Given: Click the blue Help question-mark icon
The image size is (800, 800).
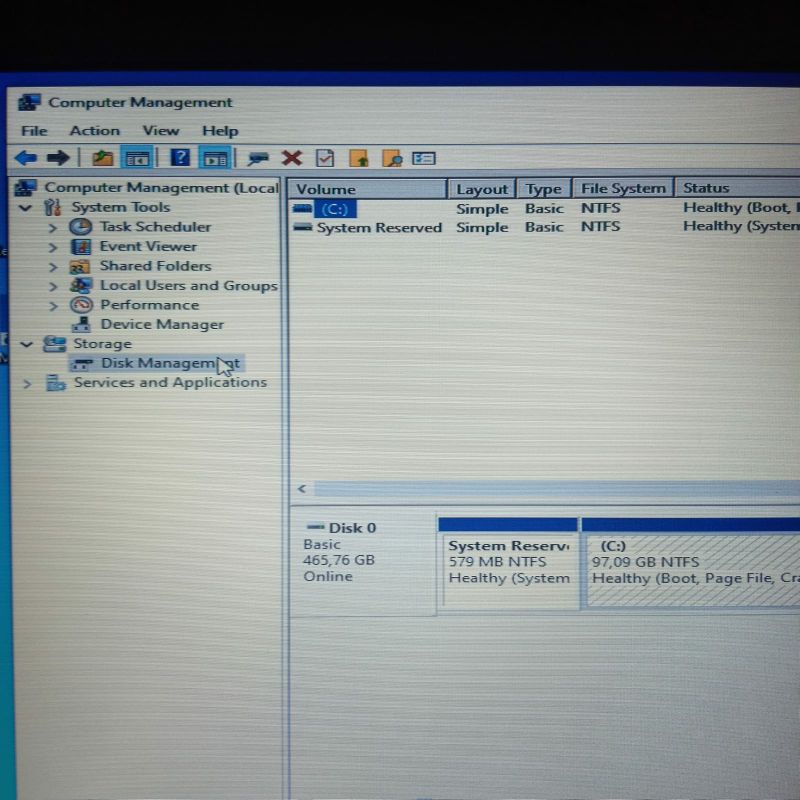Looking at the screenshot, I should click(180, 158).
